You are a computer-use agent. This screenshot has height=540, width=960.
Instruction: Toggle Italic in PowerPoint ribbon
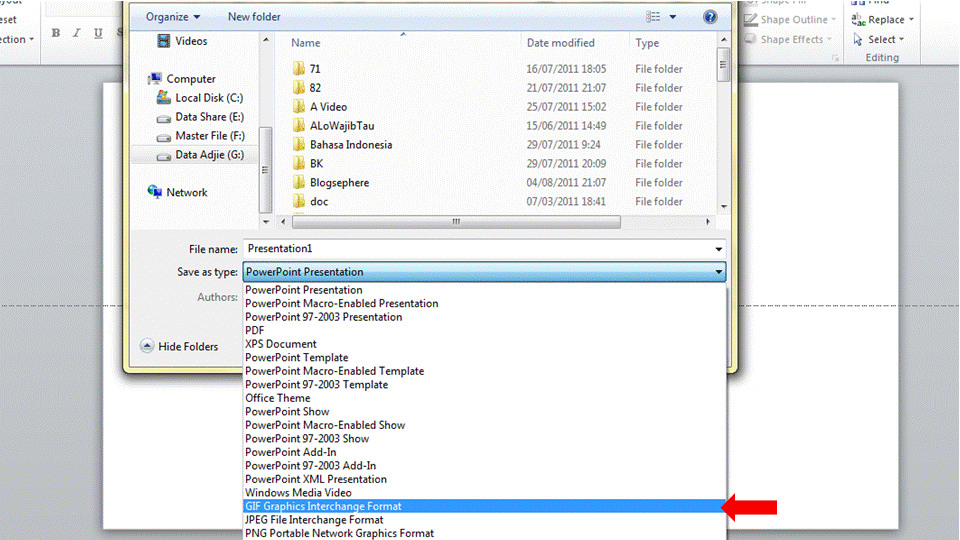[x=77, y=33]
